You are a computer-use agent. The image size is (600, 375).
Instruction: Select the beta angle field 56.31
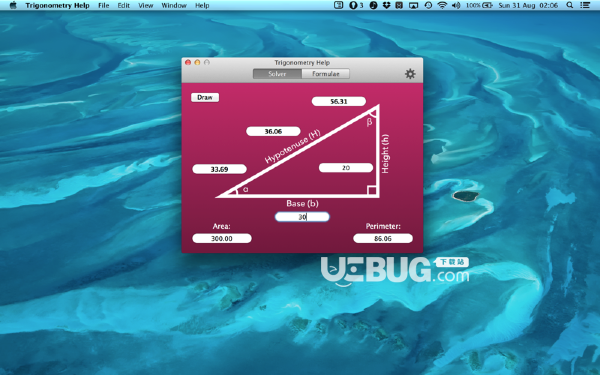[x=339, y=101]
